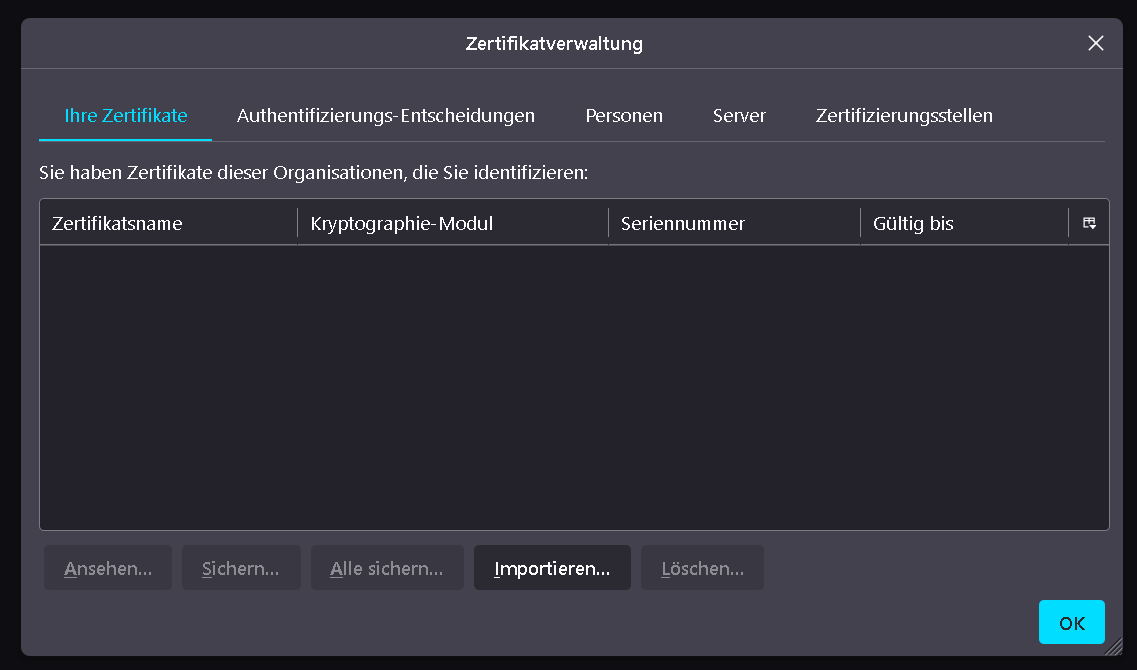Go to the Server tab
Image resolution: width=1137 pixels, height=670 pixels.
(x=739, y=116)
